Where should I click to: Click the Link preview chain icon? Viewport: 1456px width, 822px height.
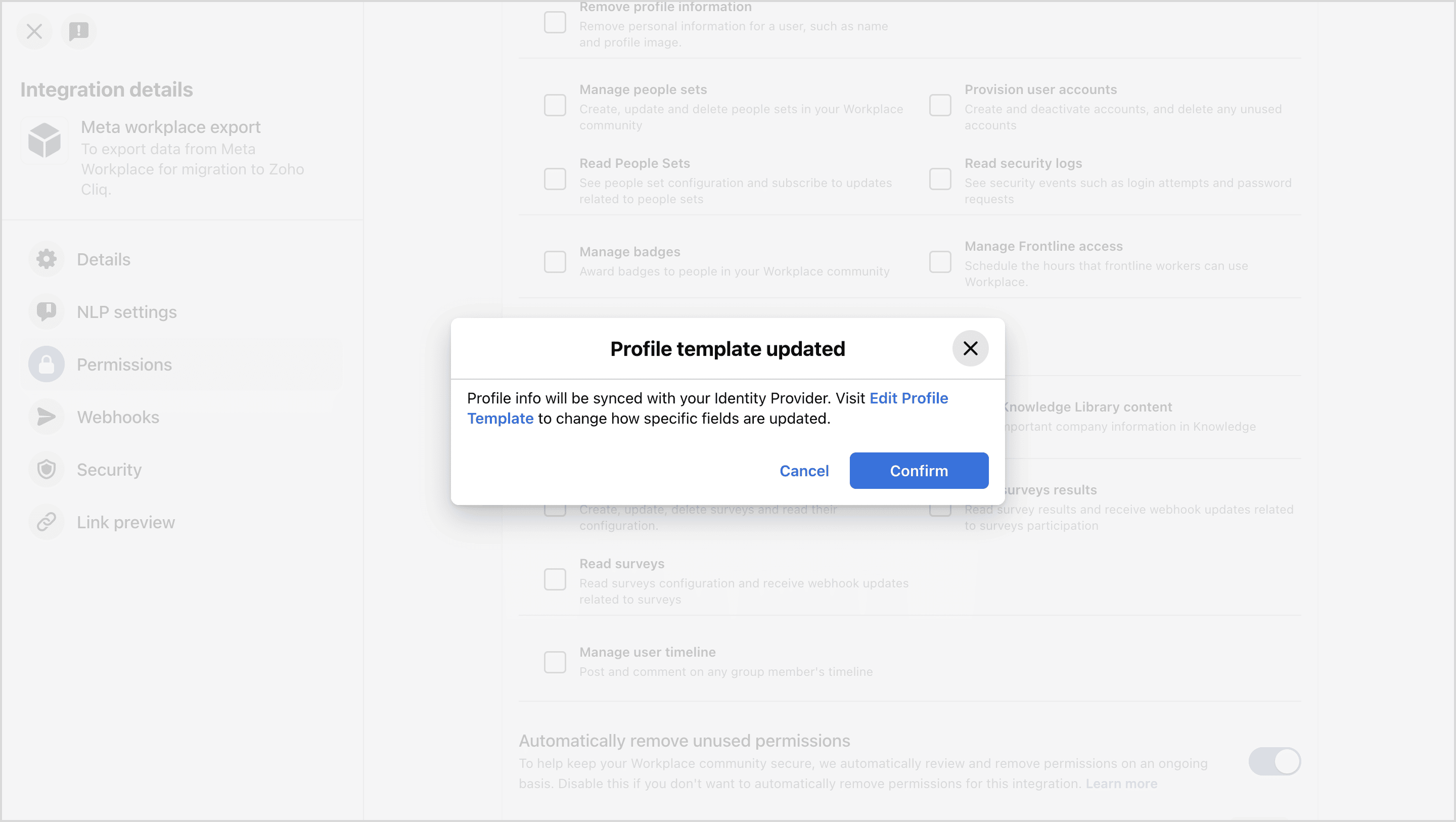coord(47,522)
